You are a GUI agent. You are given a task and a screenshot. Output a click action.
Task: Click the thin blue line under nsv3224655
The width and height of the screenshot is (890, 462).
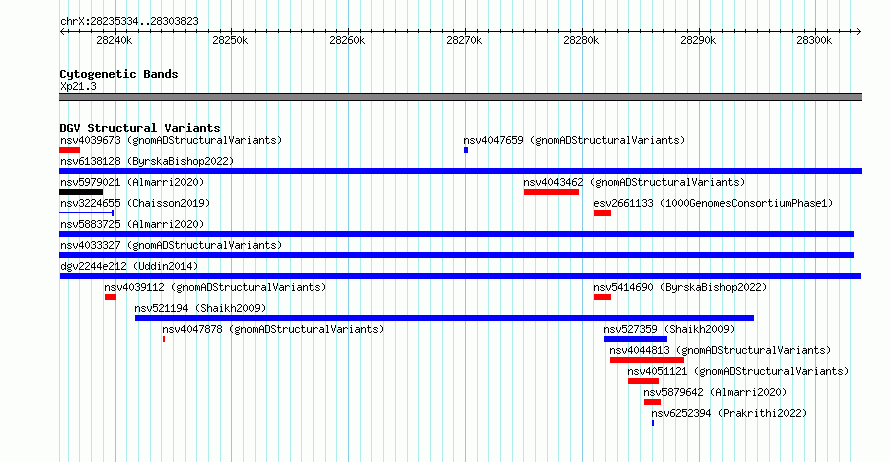[87, 213]
